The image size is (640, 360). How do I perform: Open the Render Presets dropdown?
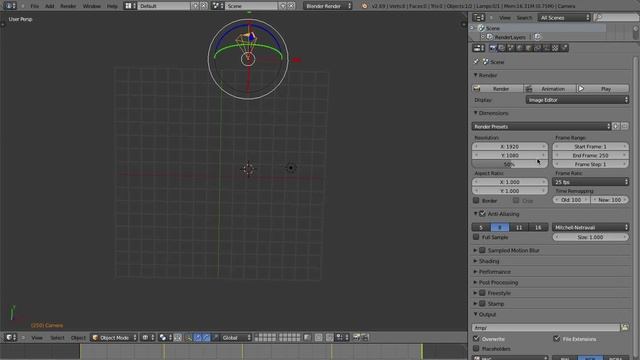coord(541,127)
